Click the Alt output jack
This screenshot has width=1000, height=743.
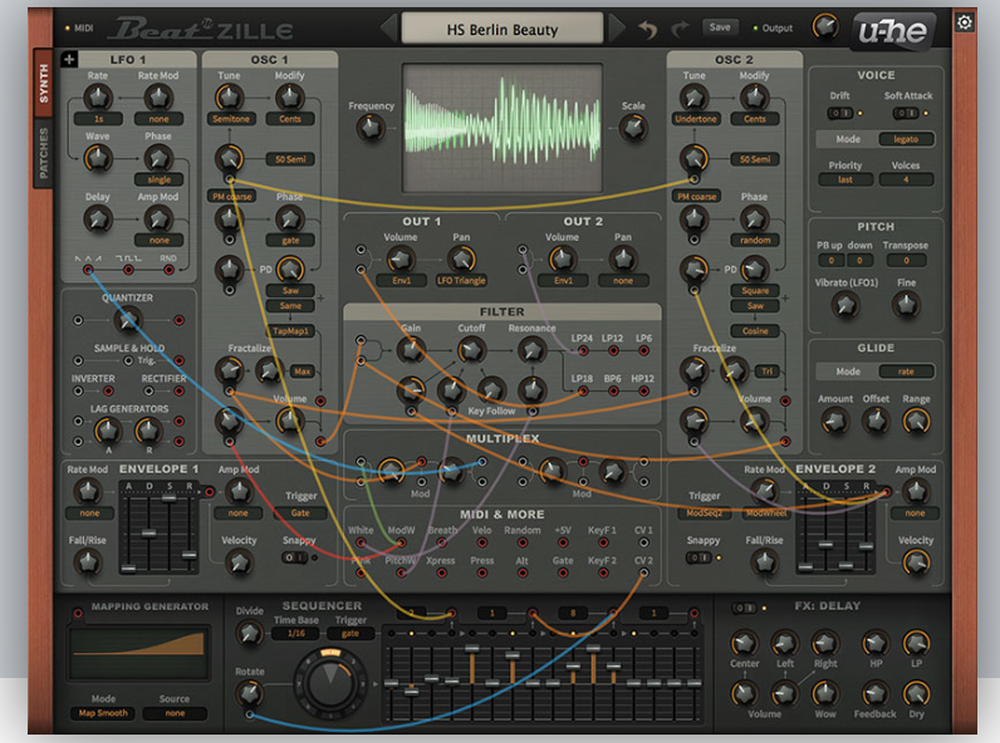click(522, 573)
